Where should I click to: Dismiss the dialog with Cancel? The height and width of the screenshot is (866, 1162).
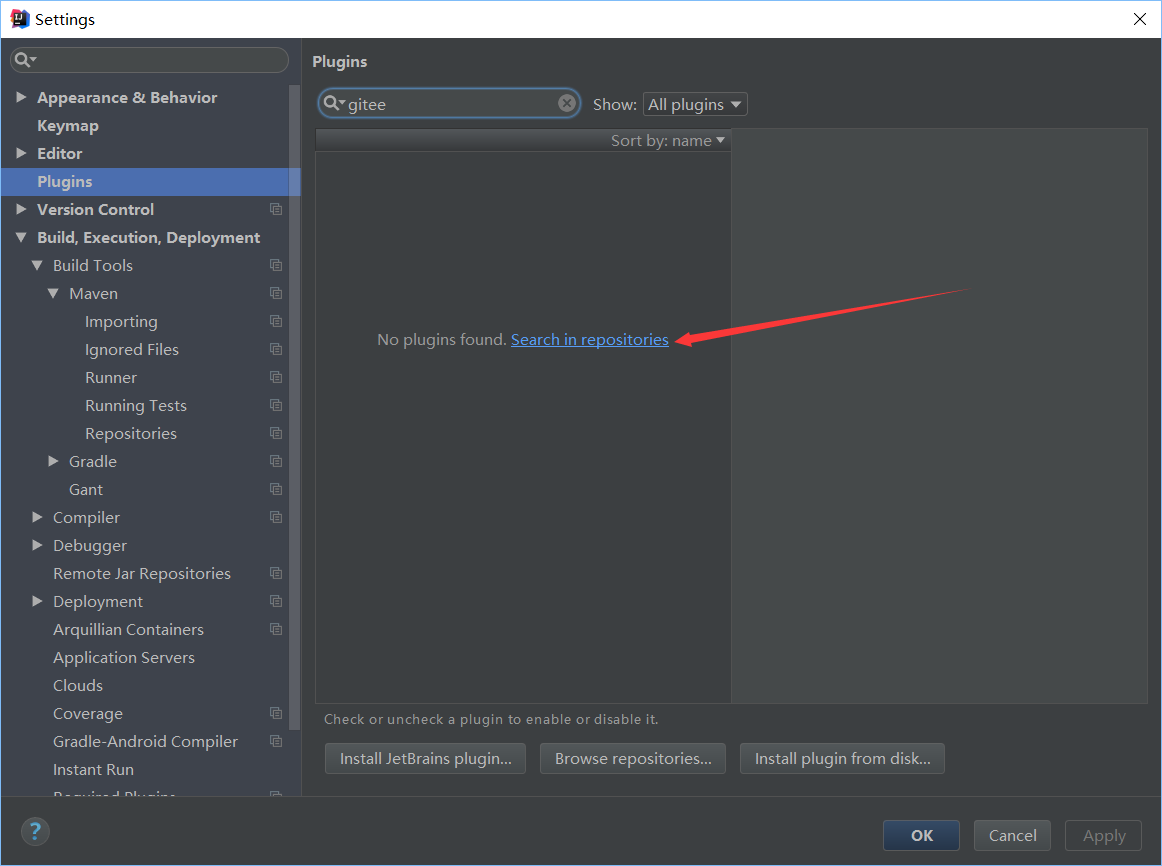tap(1012, 835)
